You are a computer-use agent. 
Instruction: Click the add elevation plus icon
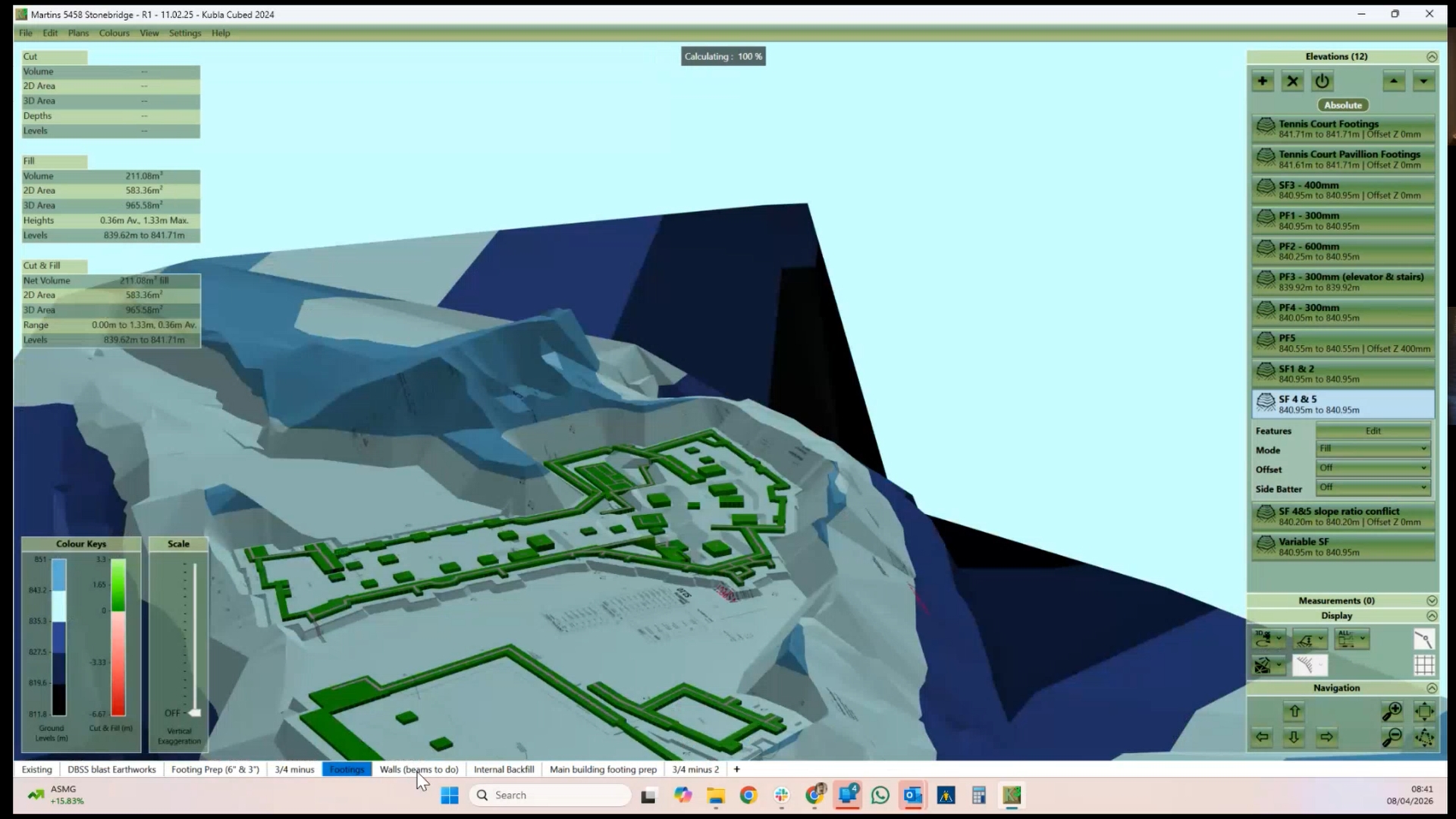click(x=1263, y=82)
